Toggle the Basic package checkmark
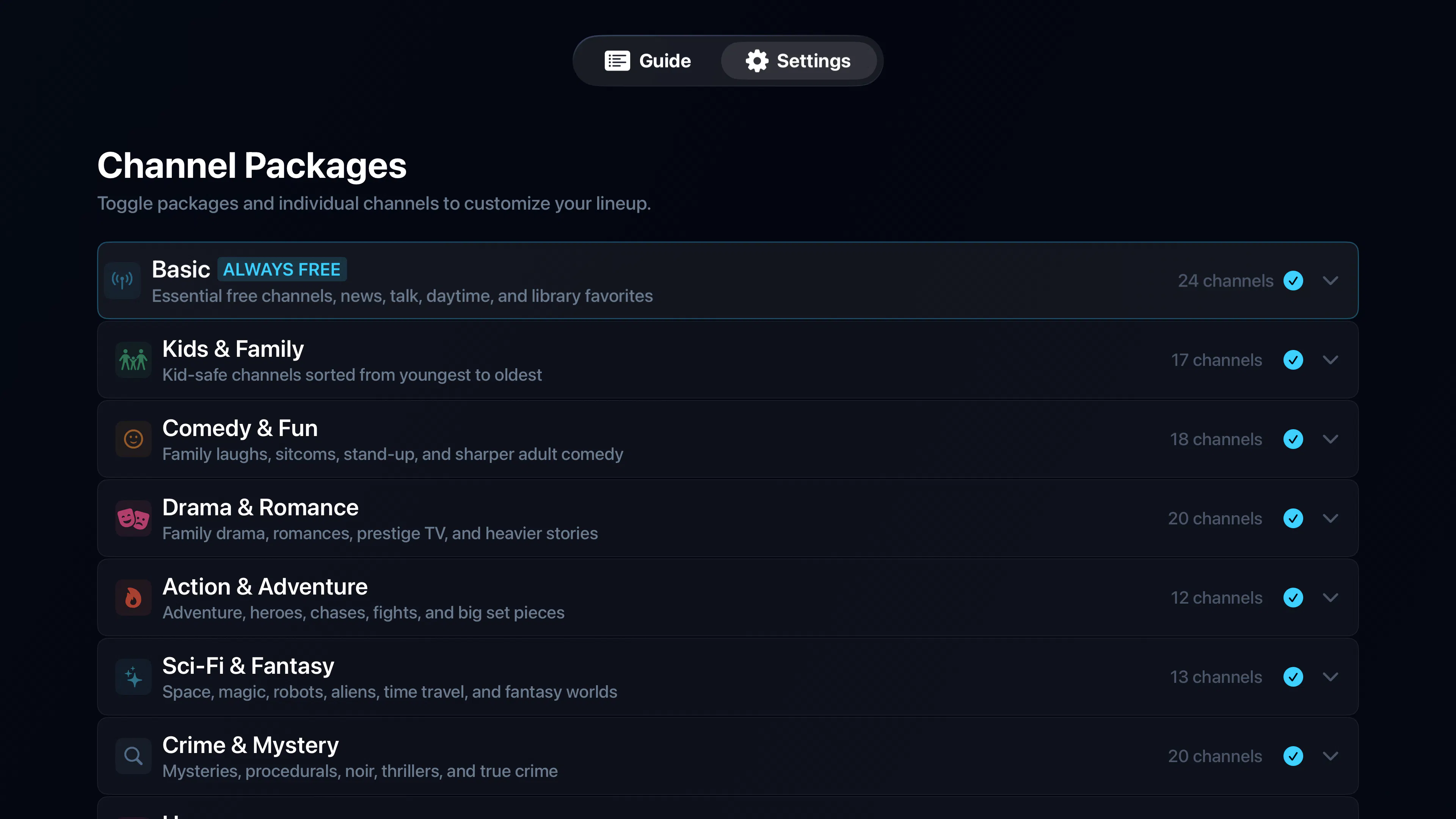The image size is (1456, 819). (x=1293, y=280)
